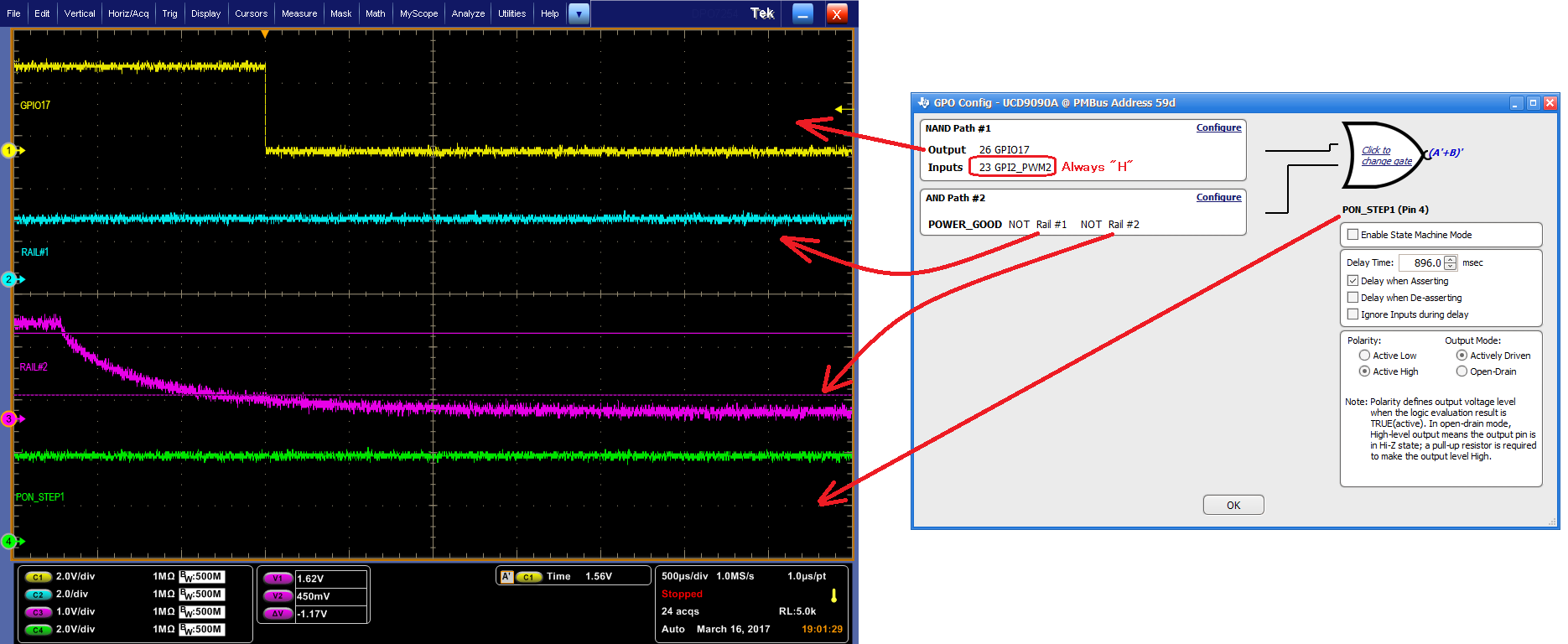
Task: Check Ignore Inputs during delay
Action: point(1353,314)
